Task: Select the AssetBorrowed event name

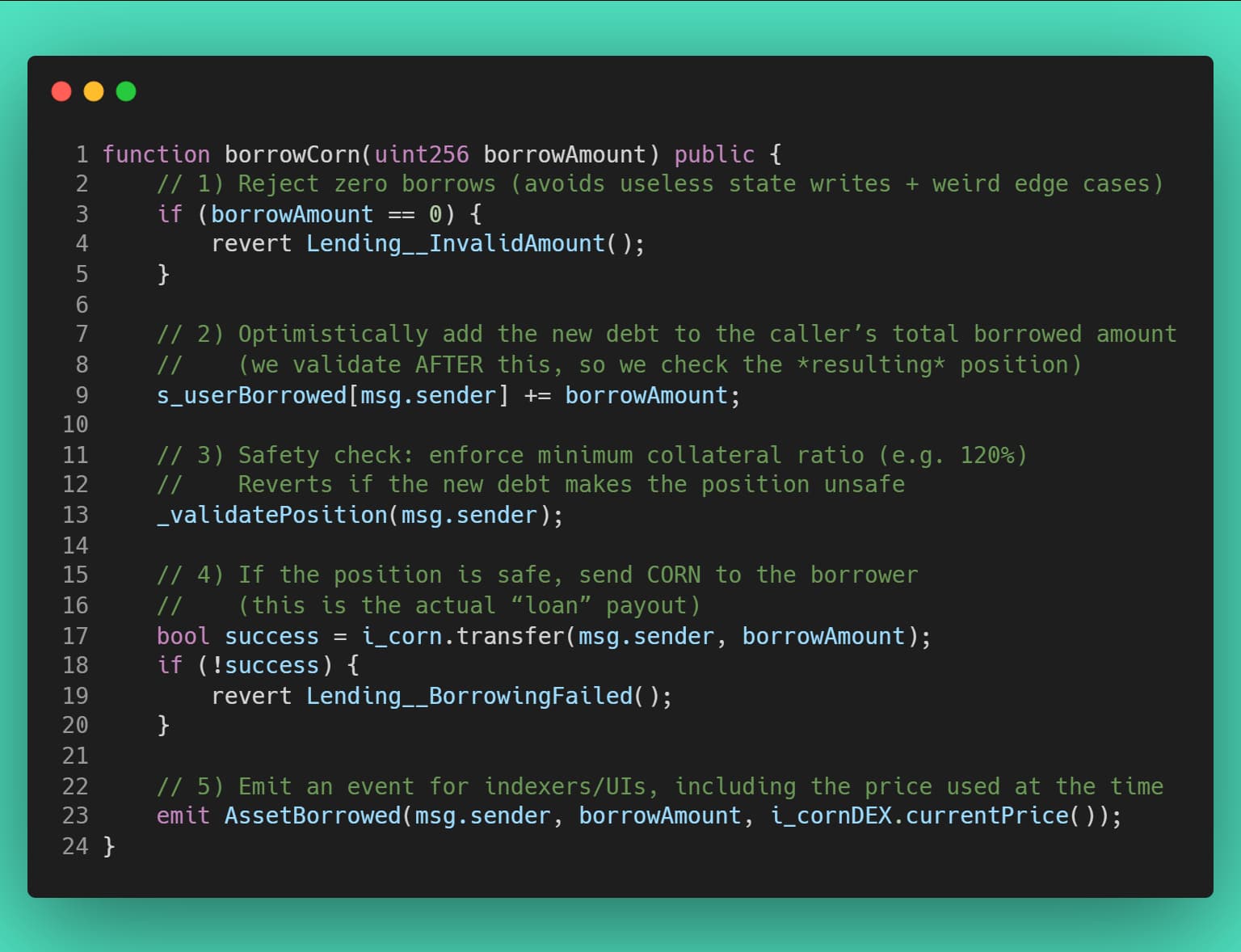Action: click(311, 815)
